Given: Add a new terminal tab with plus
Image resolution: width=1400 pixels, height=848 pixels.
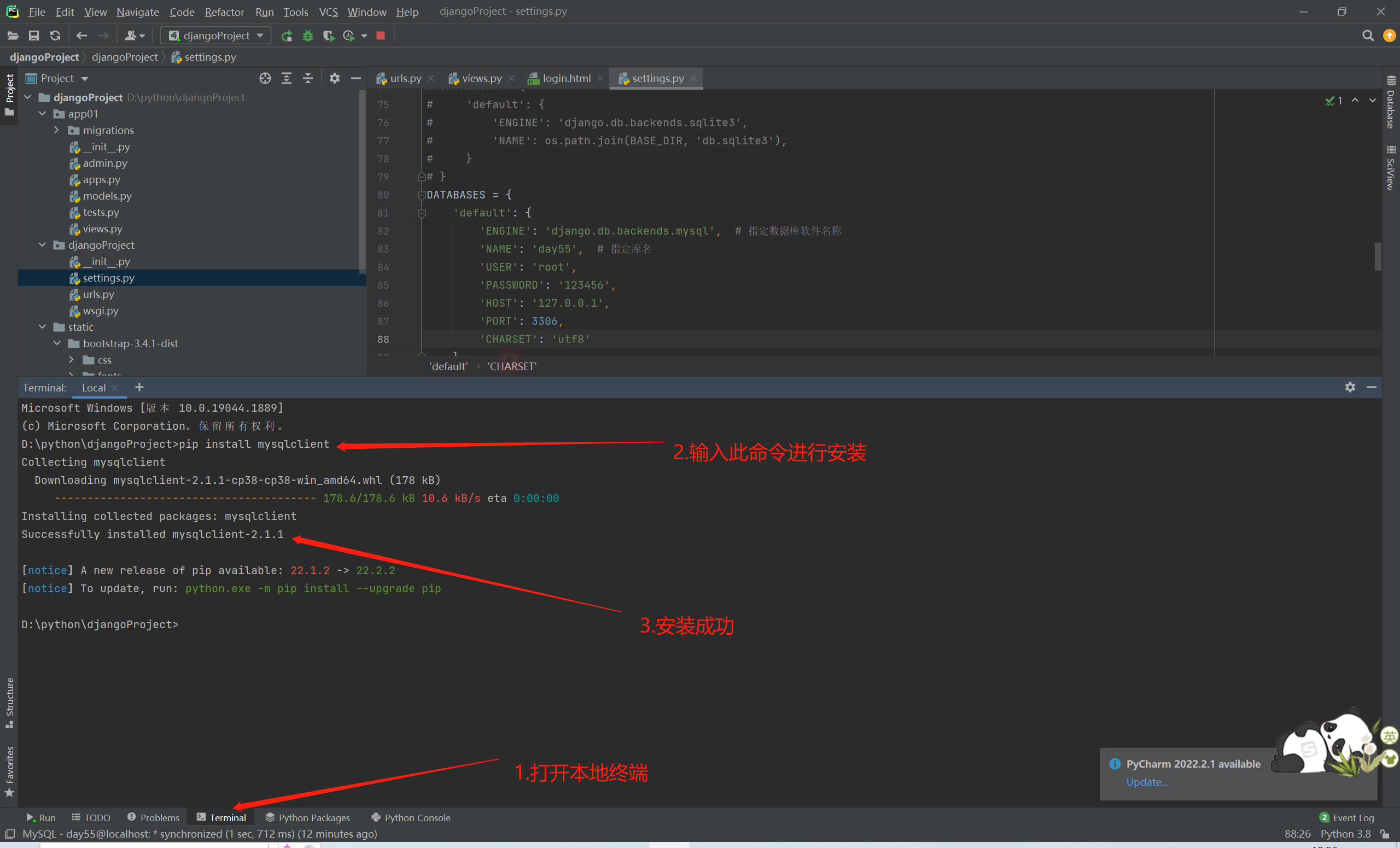Looking at the screenshot, I should point(139,387).
